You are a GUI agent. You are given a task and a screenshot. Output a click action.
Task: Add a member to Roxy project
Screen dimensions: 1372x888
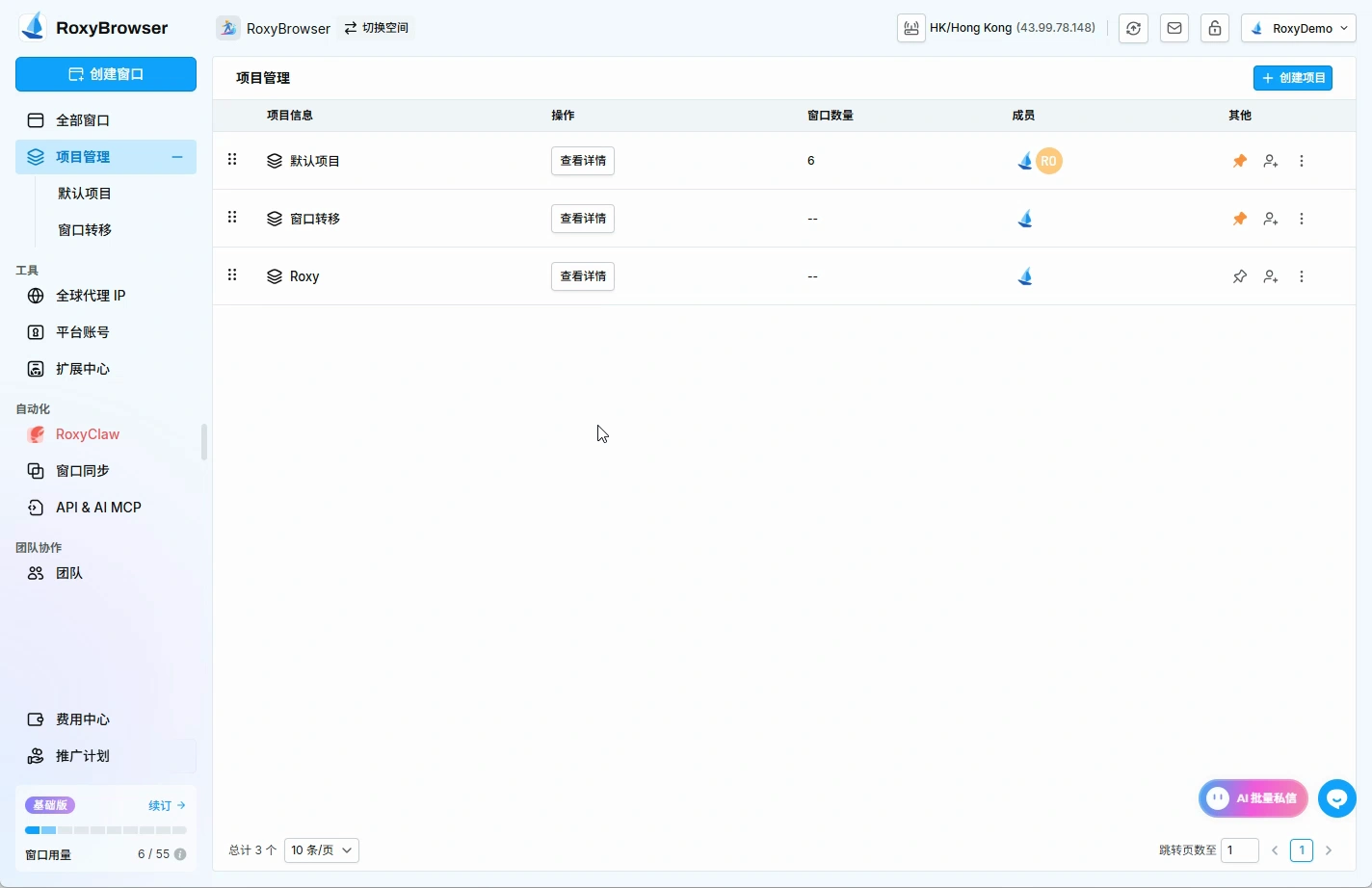point(1271,276)
